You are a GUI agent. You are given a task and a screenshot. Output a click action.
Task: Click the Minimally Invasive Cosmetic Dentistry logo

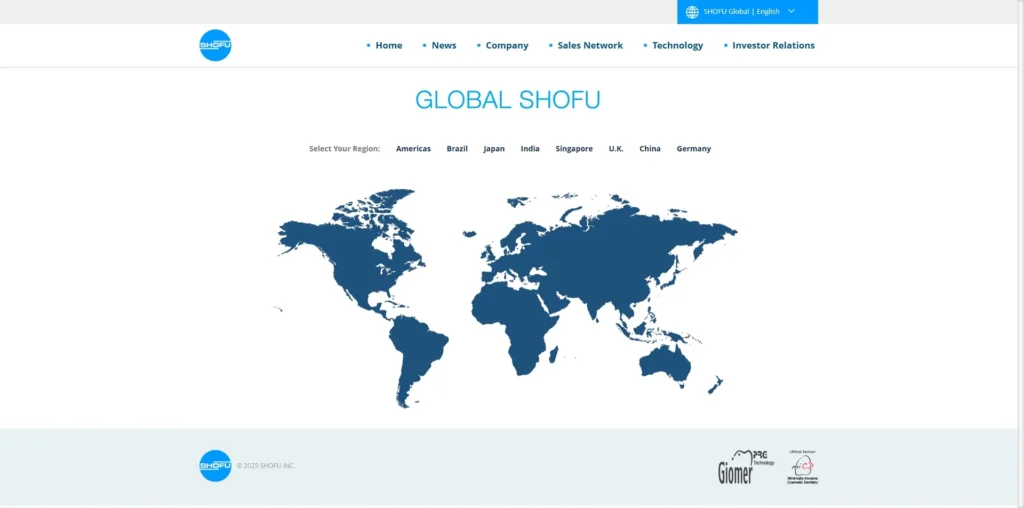pyautogui.click(x=803, y=468)
